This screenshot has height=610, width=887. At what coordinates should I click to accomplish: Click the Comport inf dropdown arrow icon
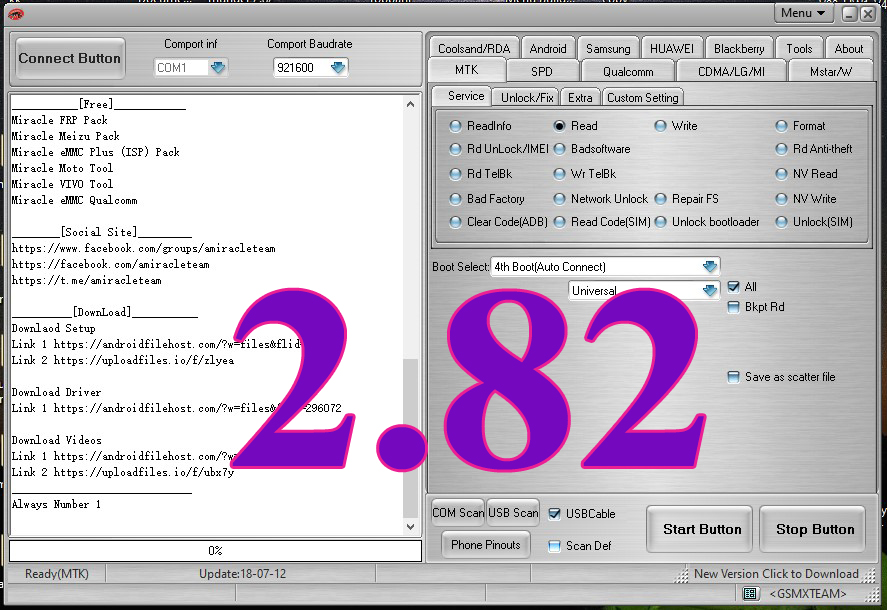218,66
